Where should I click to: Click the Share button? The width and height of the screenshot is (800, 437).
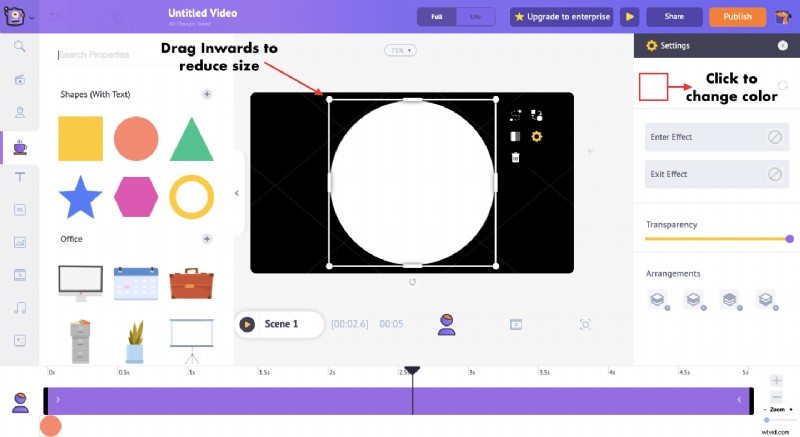click(x=674, y=17)
